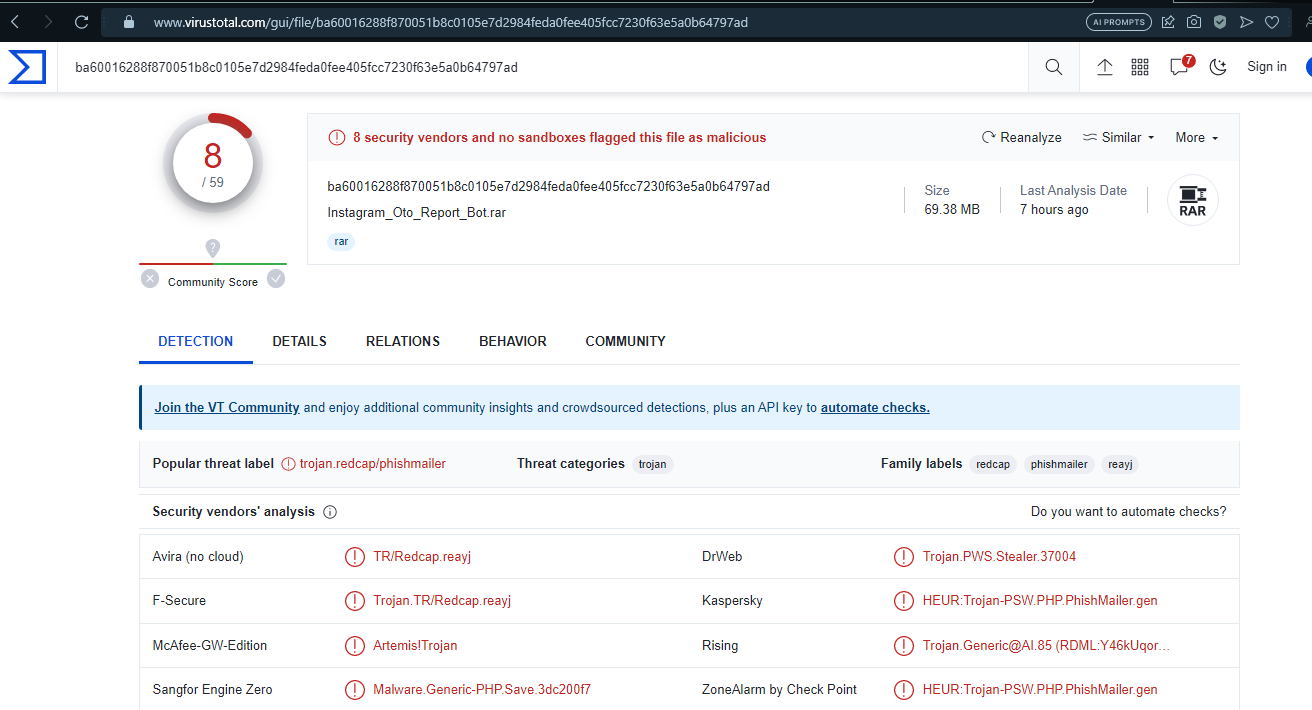This screenshot has height=710, width=1312.
Task: Bookmark the page with the heart icon
Action: (x=1272, y=21)
